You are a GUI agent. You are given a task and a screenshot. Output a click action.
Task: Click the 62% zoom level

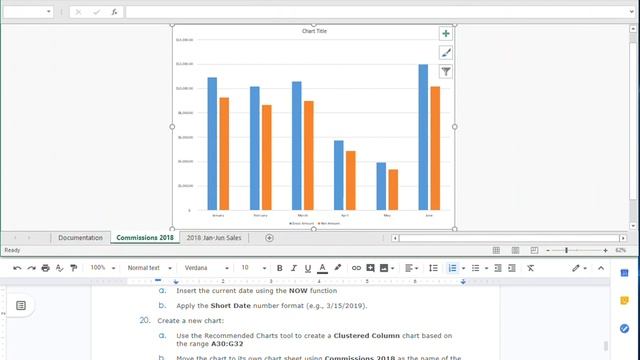pos(621,250)
